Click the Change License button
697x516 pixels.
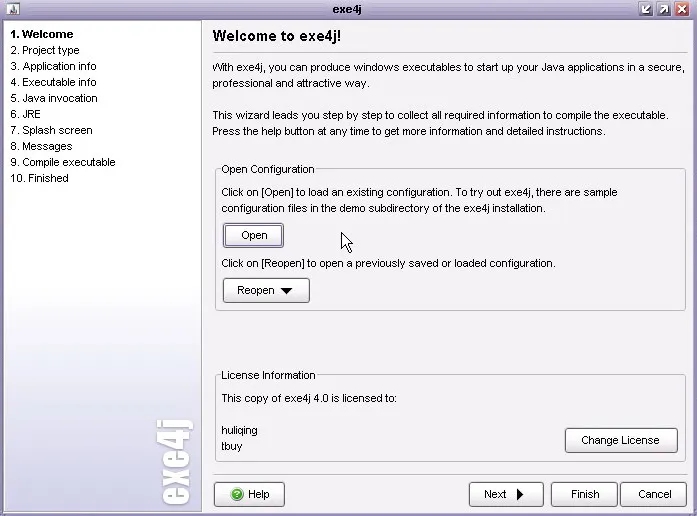(x=621, y=440)
